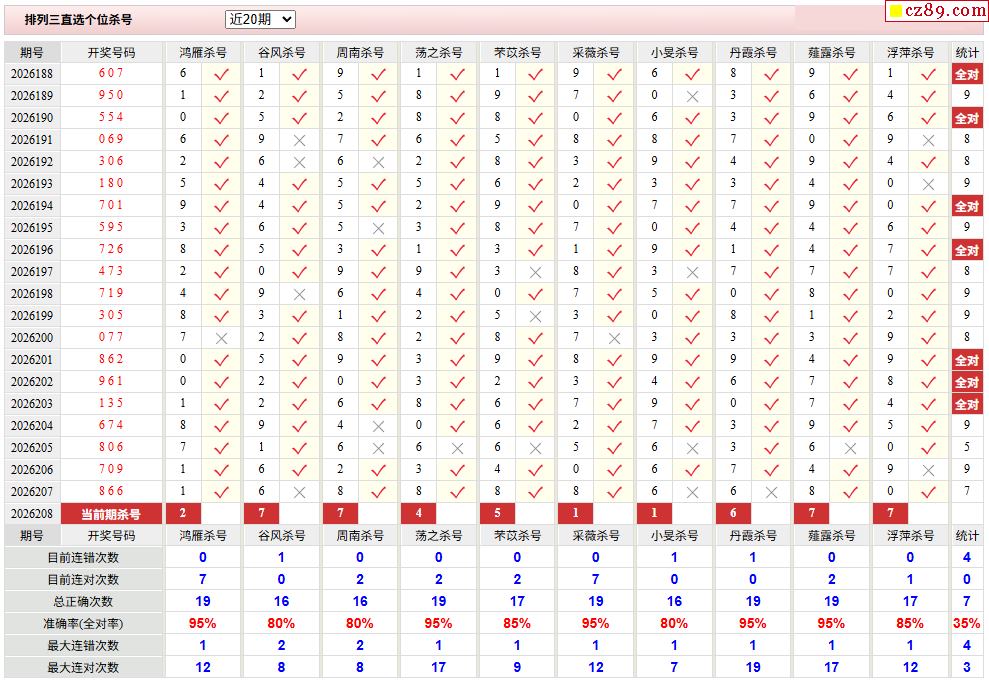Click winning number 077
Viewport: 989px width, 681px height.
(111, 337)
